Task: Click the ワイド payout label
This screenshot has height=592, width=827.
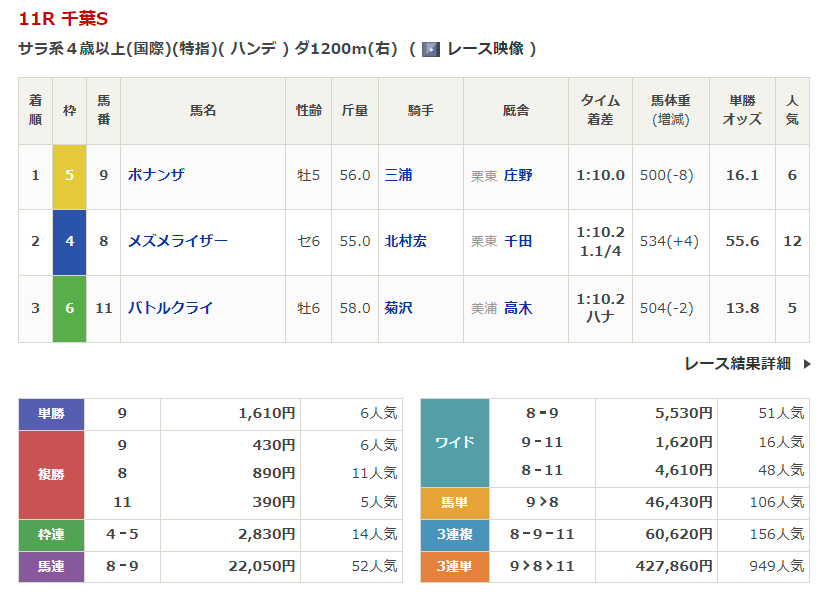Action: pos(455,442)
